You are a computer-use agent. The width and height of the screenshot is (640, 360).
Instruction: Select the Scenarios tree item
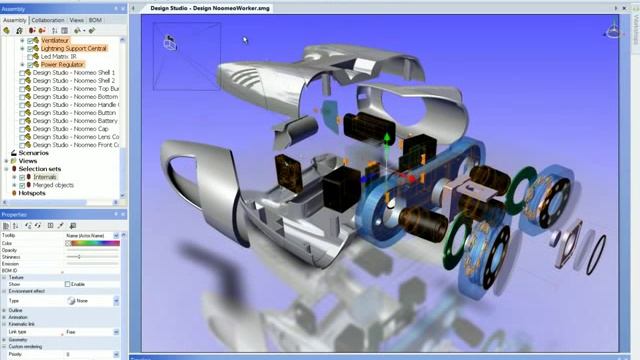[33, 153]
